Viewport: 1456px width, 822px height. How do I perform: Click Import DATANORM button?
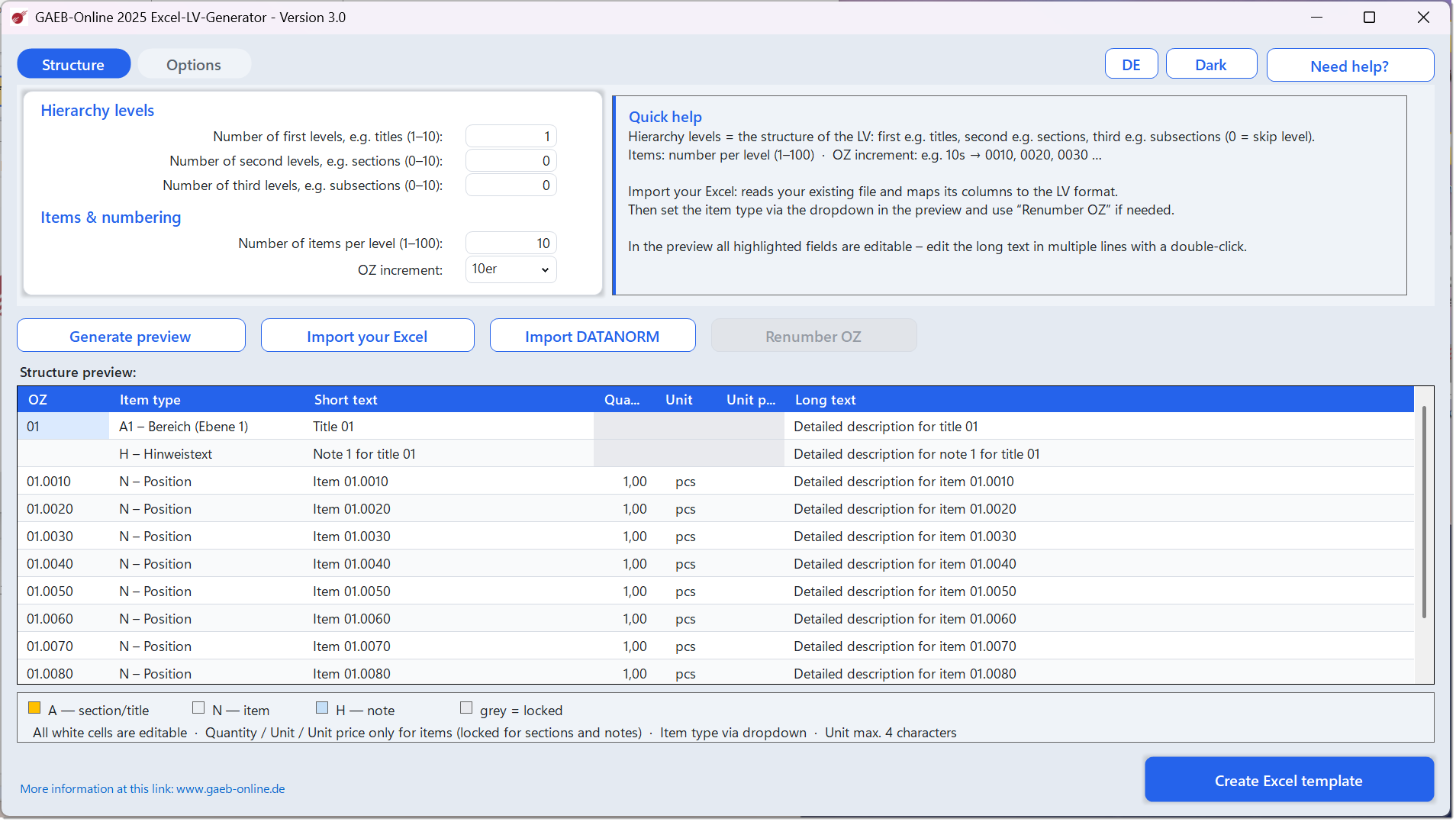[592, 336]
